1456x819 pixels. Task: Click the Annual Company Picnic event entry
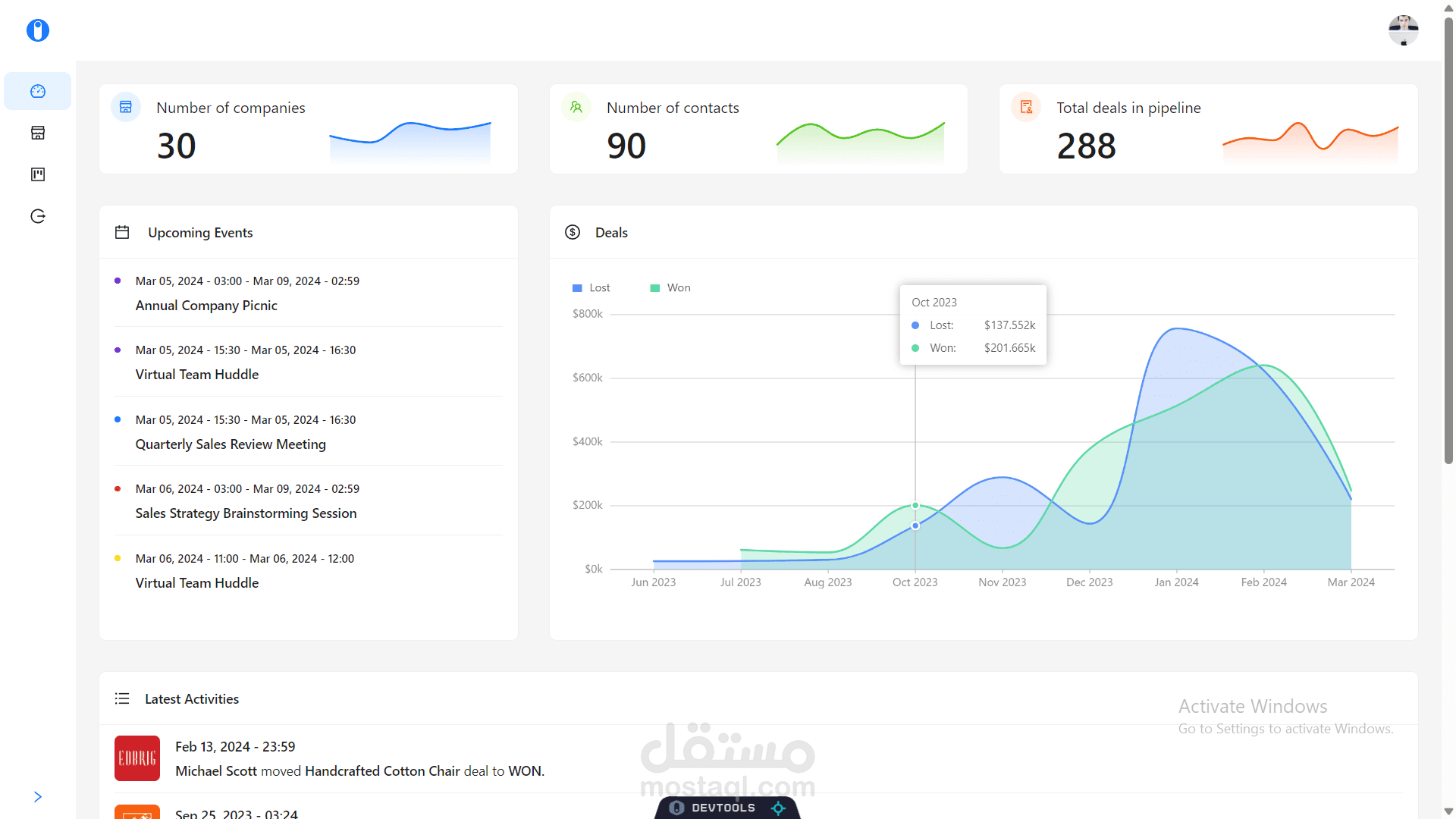pos(206,305)
